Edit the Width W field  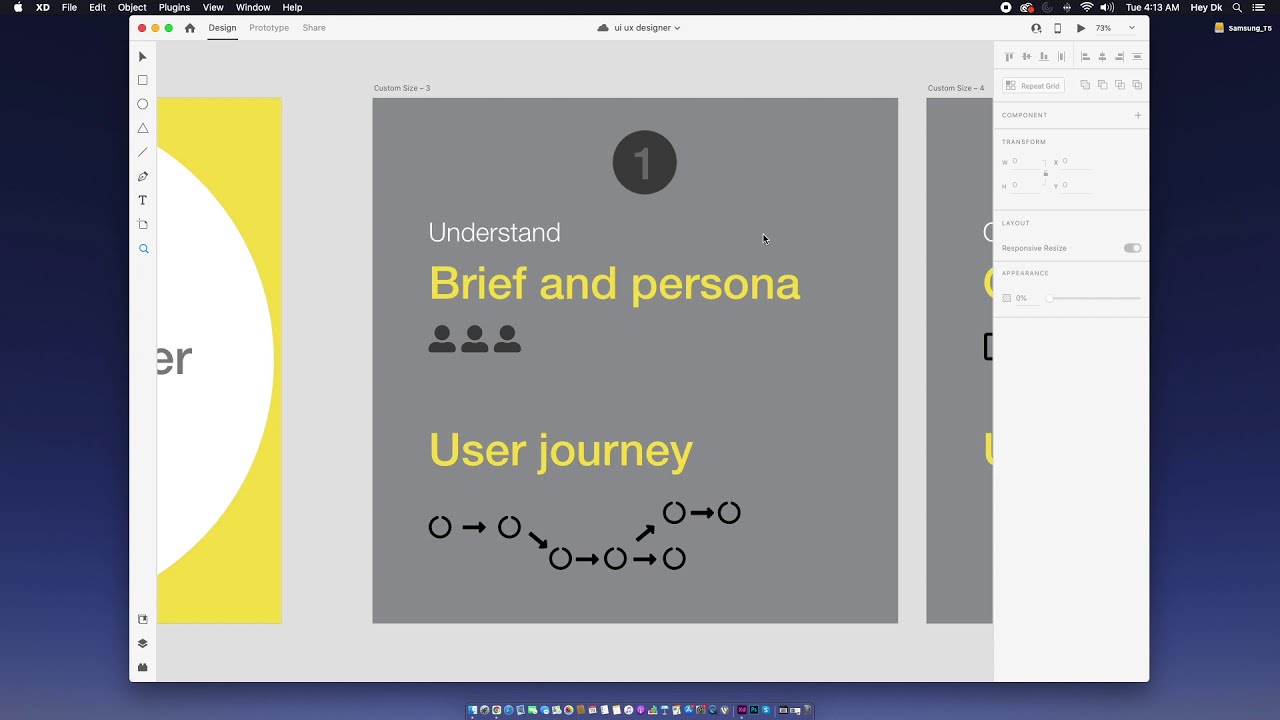(1025, 161)
